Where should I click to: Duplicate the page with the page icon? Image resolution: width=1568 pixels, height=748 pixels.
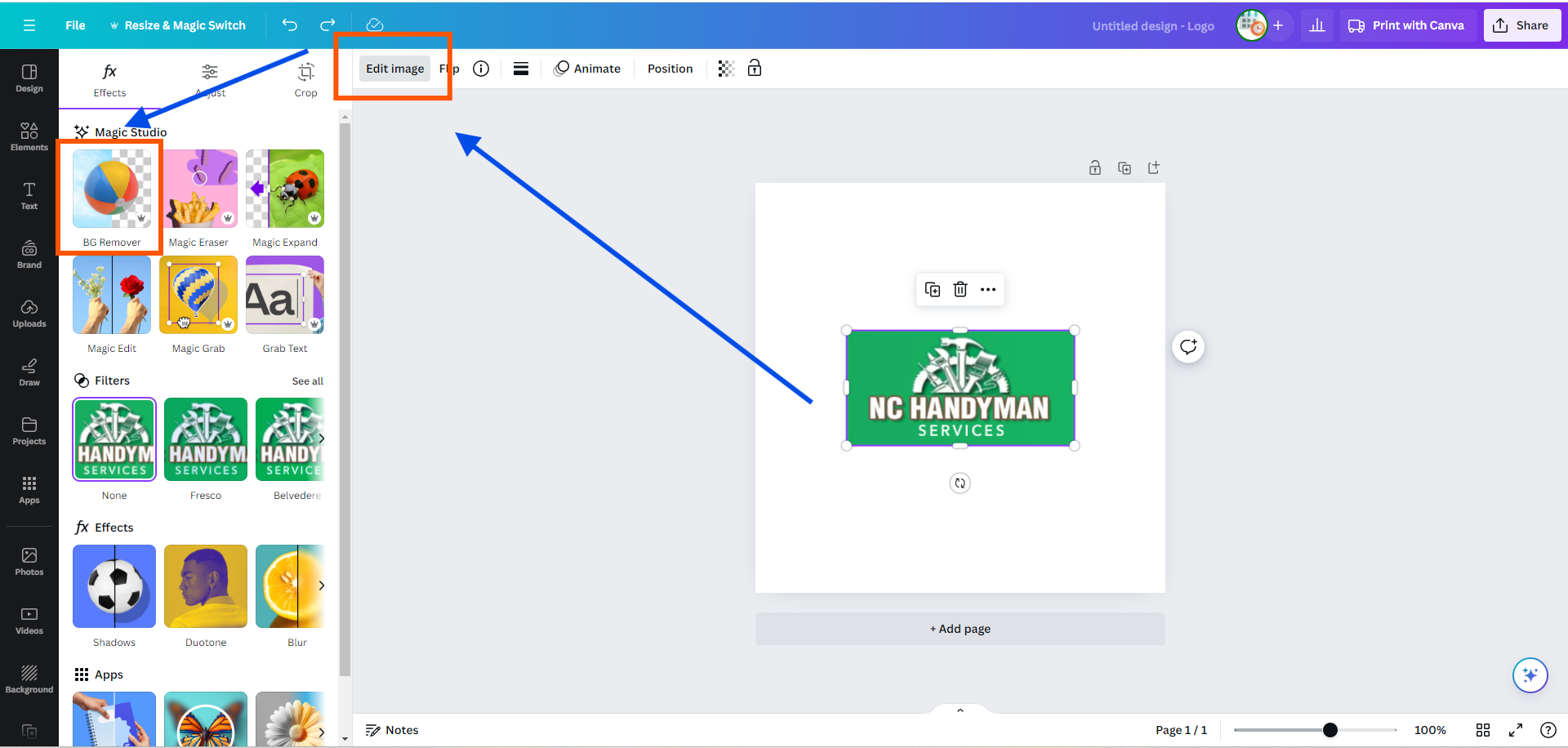(1125, 168)
